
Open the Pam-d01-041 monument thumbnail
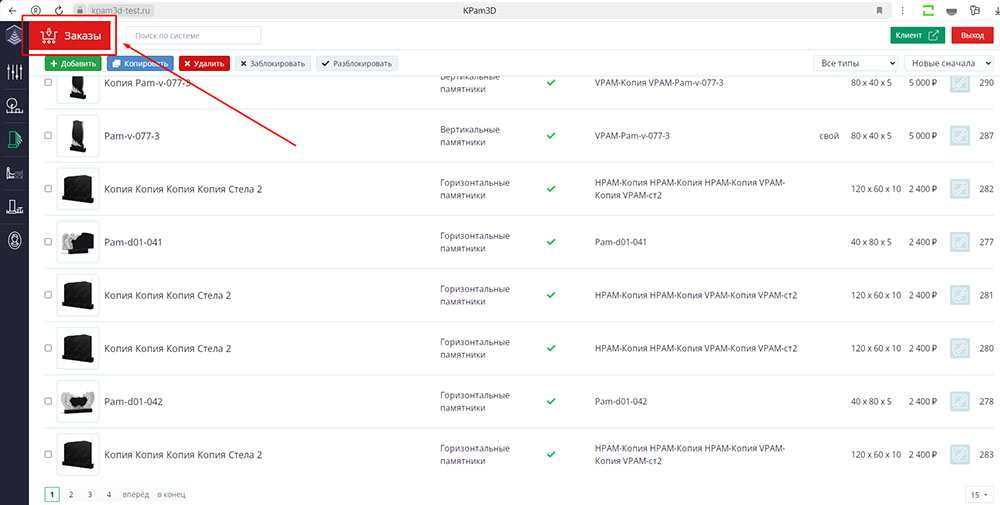[78, 242]
